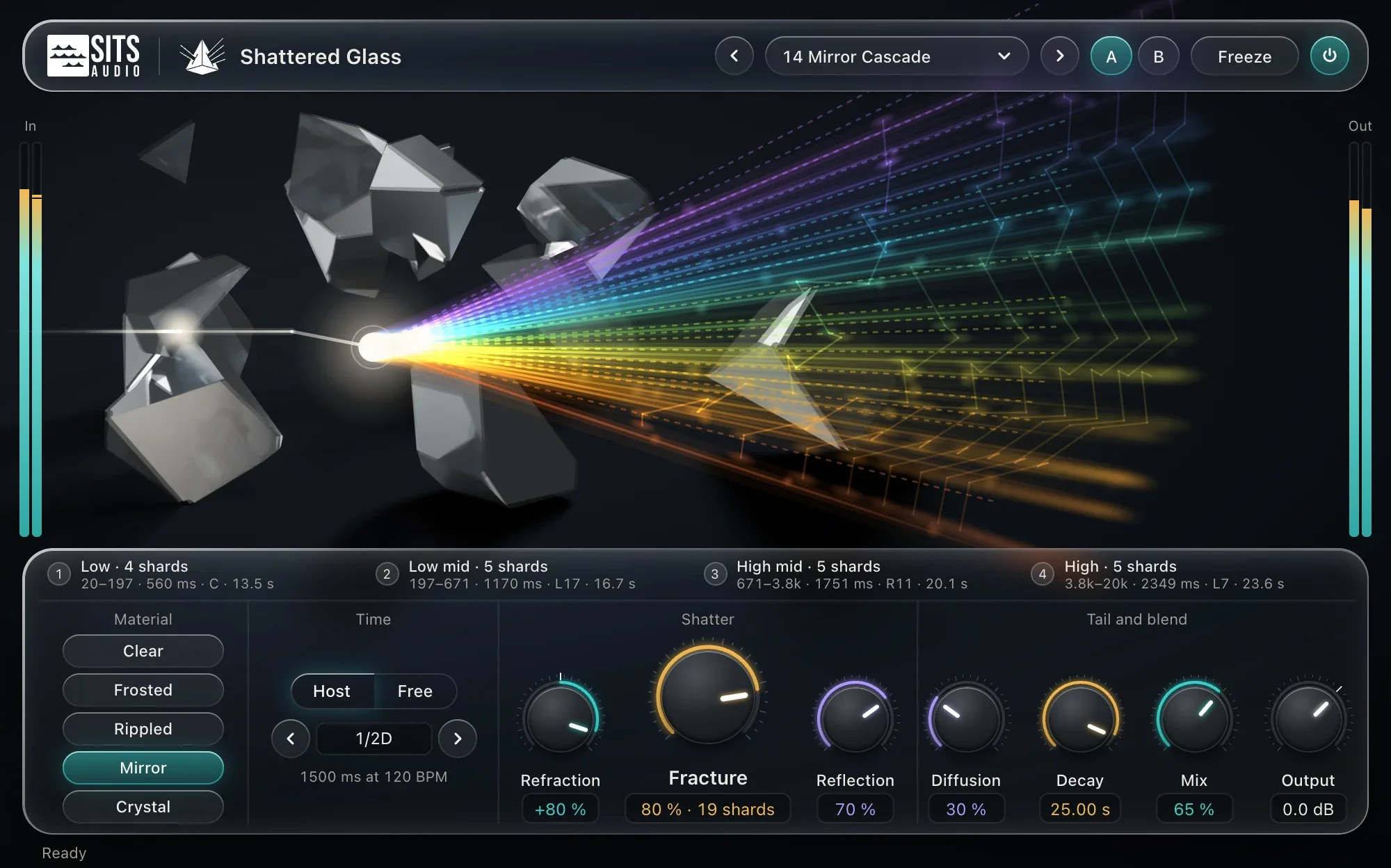Viewport: 1391px width, 868px height.
Task: Adjust the Reflection knob
Action: (x=855, y=718)
